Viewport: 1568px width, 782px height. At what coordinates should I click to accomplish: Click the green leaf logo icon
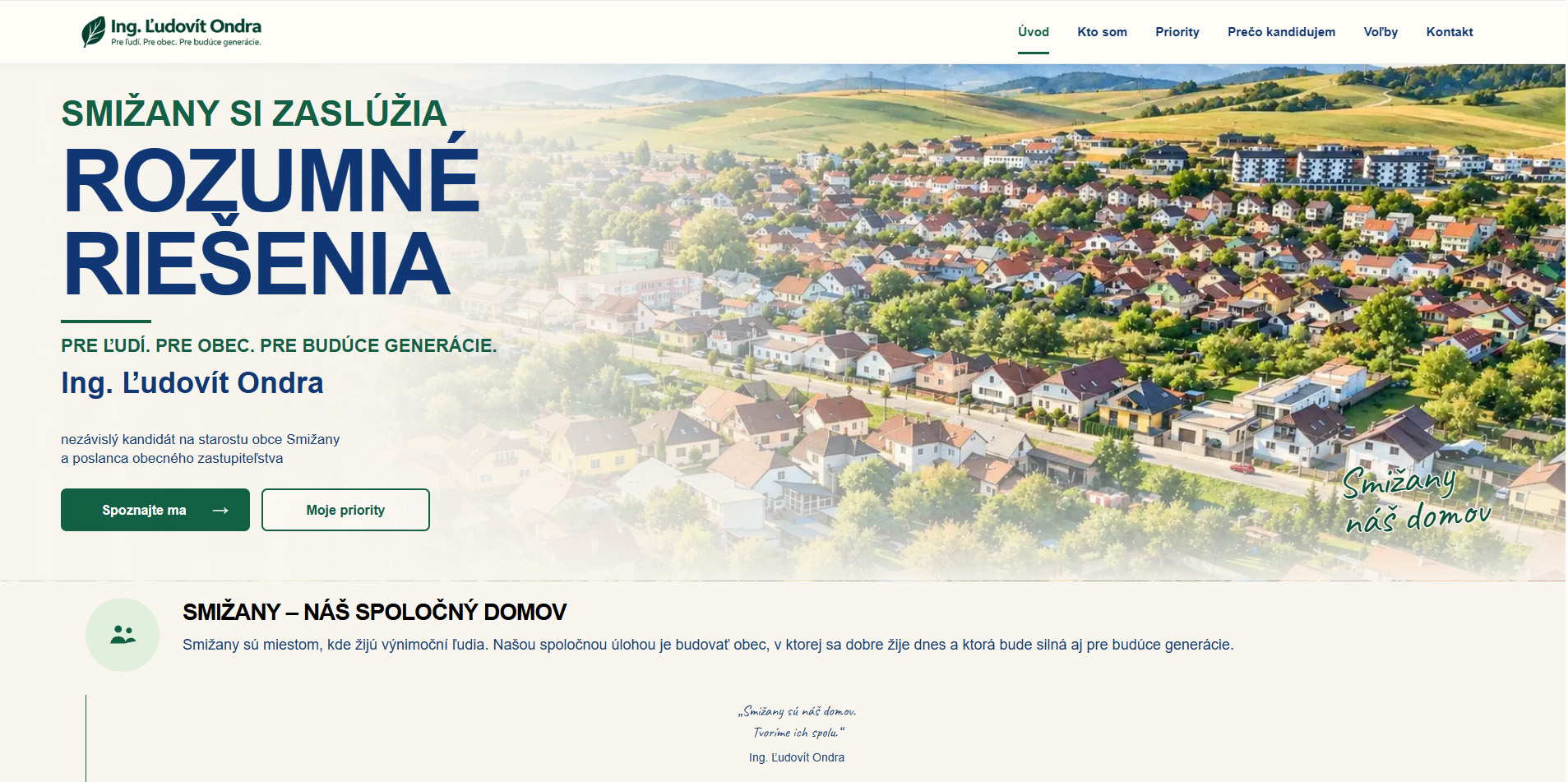coord(93,32)
